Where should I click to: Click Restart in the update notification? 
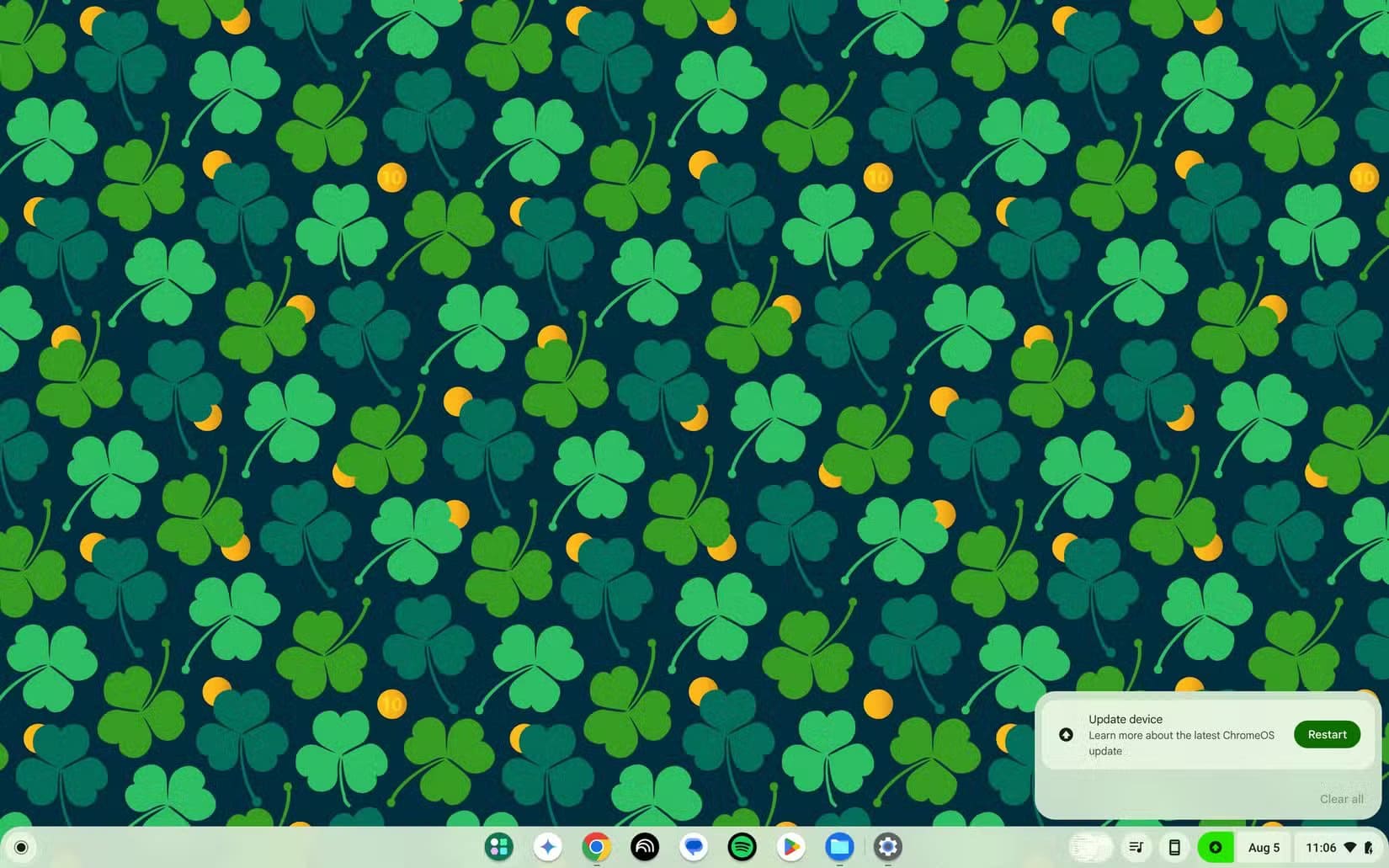coord(1327,734)
